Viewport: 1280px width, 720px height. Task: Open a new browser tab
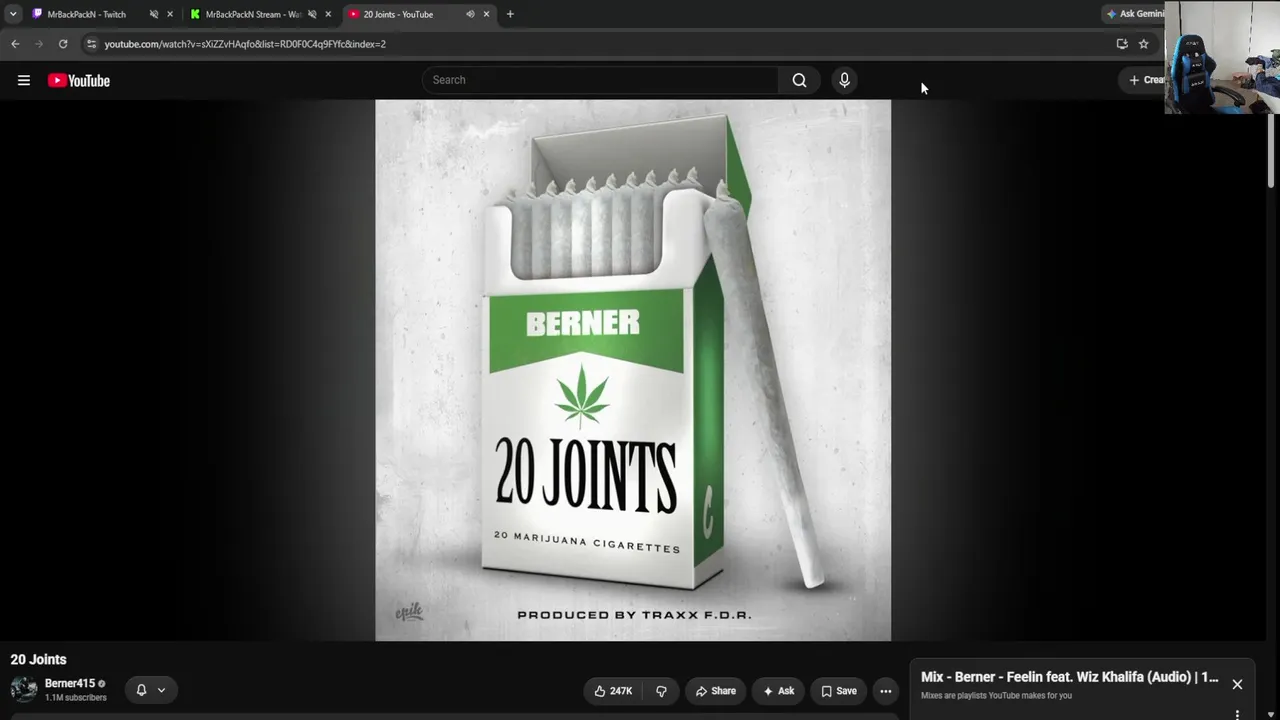(x=510, y=14)
